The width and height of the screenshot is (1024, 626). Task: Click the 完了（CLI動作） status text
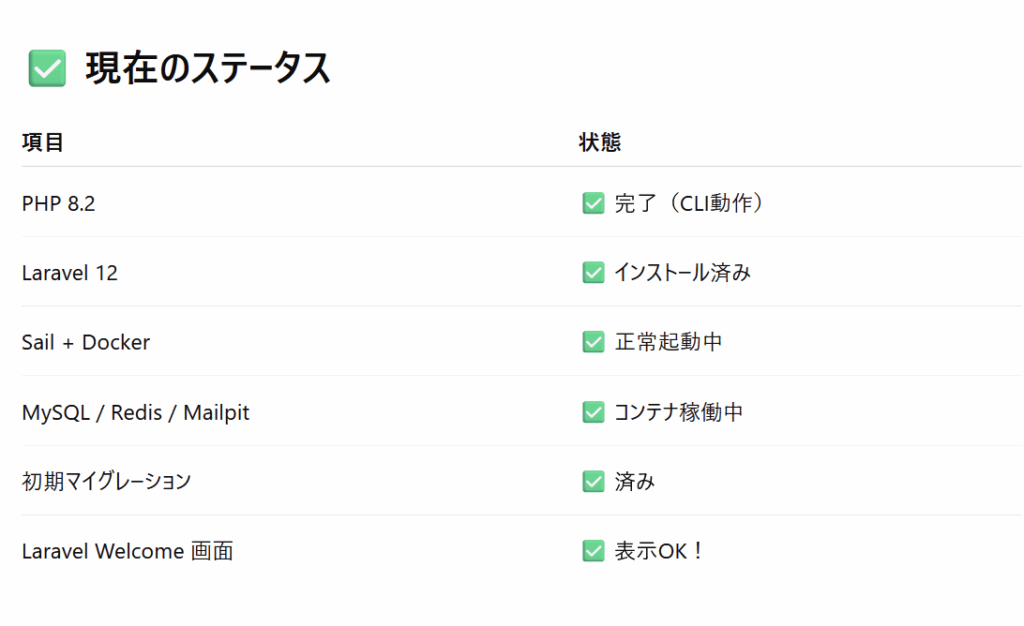click(688, 203)
